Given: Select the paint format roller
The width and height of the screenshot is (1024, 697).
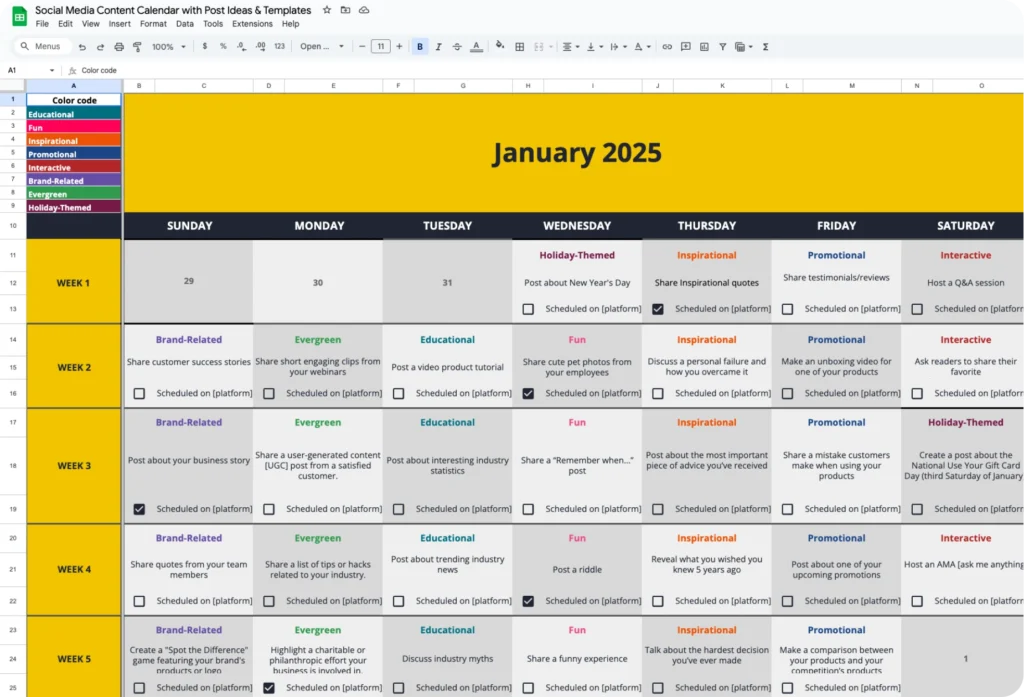Looking at the screenshot, I should tap(137, 46).
